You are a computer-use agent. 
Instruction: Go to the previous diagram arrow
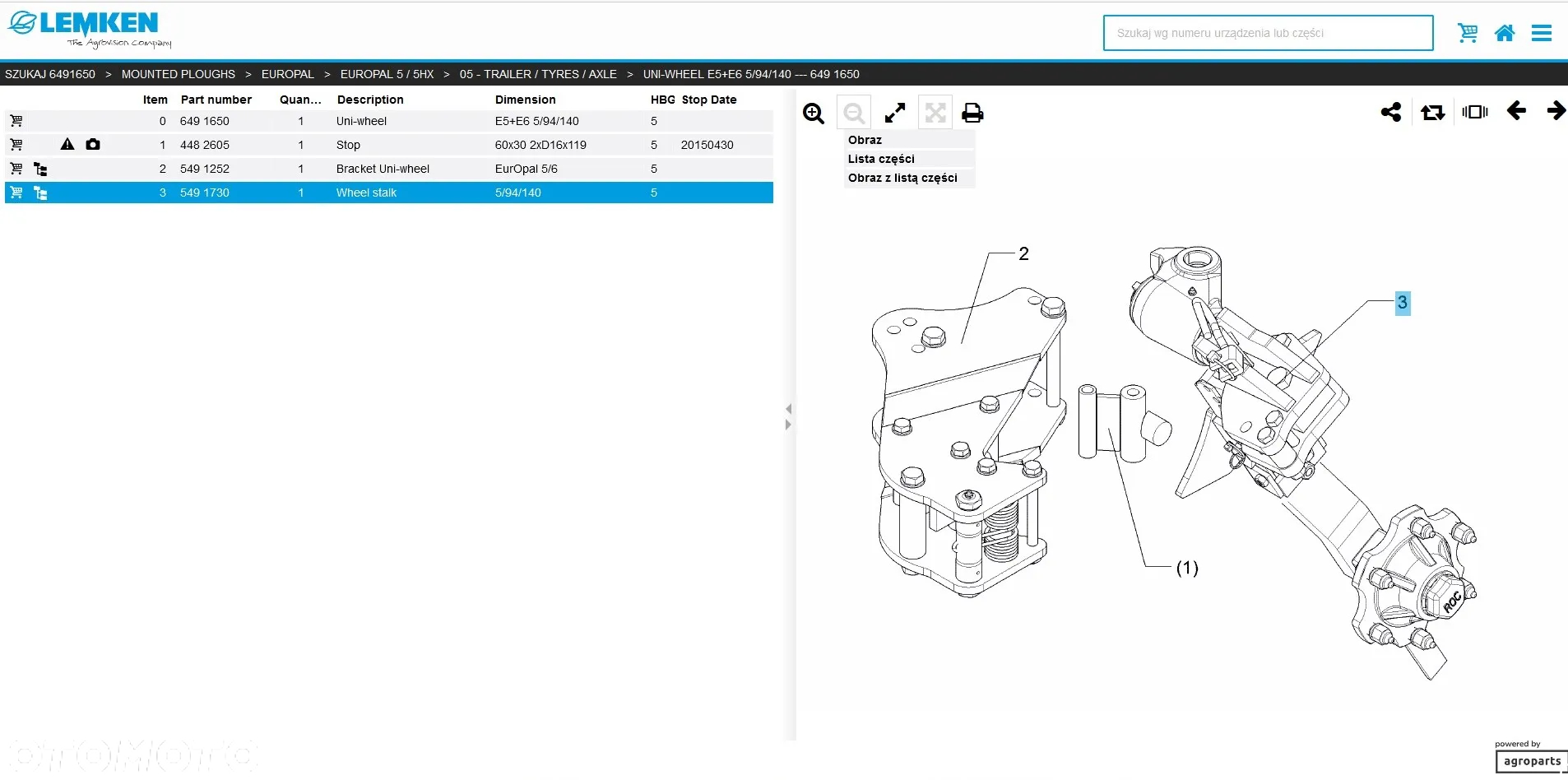point(1516,110)
